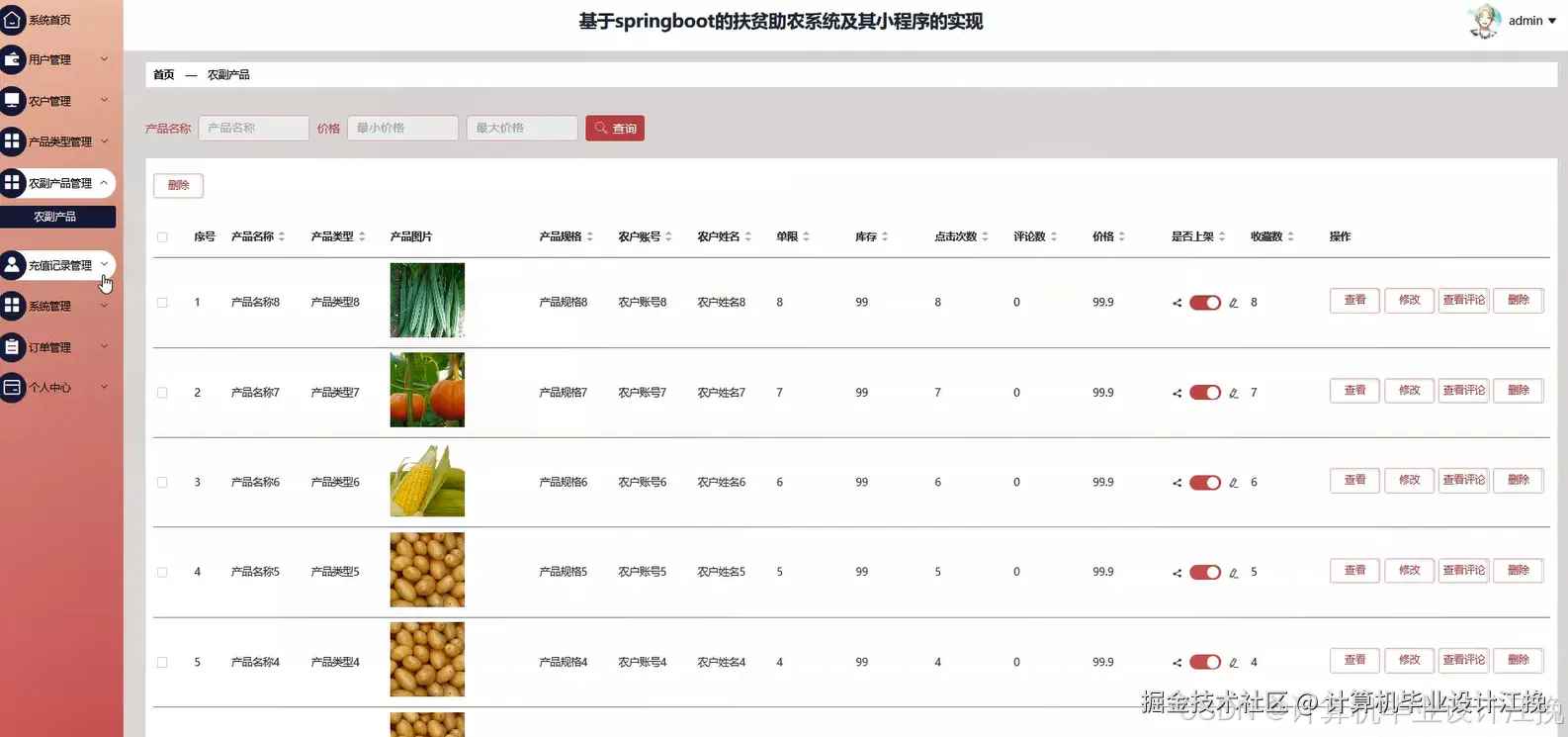The width and height of the screenshot is (1568, 737).
Task: Click pencil icon in 产品名称8 row
Action: pyautogui.click(x=1234, y=303)
